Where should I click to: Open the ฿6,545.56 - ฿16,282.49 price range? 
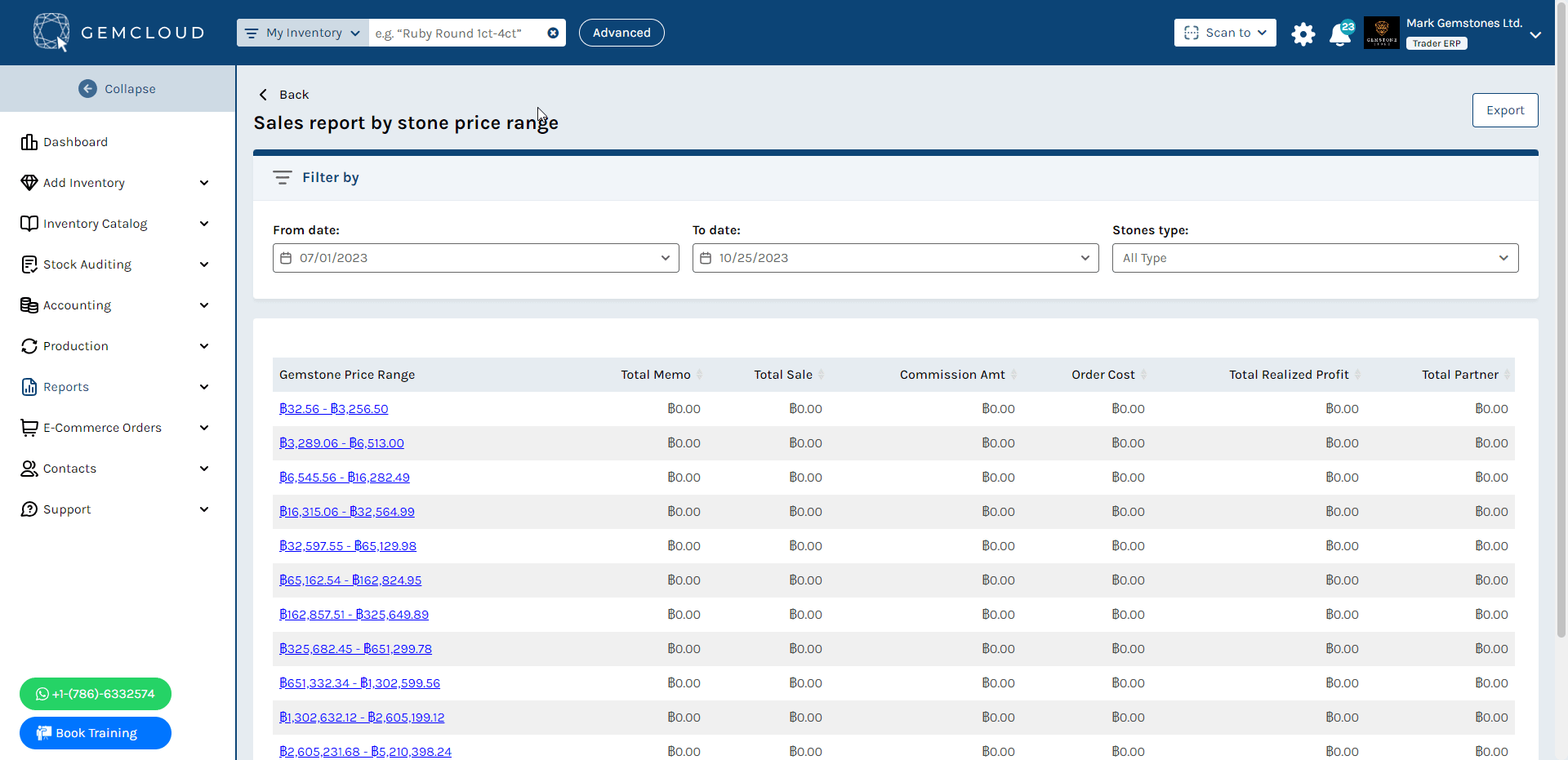click(345, 478)
